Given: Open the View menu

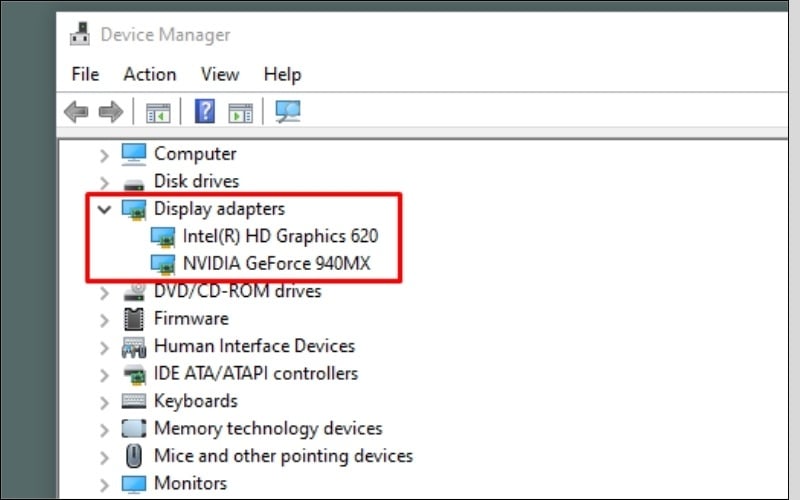Looking at the screenshot, I should (x=220, y=74).
